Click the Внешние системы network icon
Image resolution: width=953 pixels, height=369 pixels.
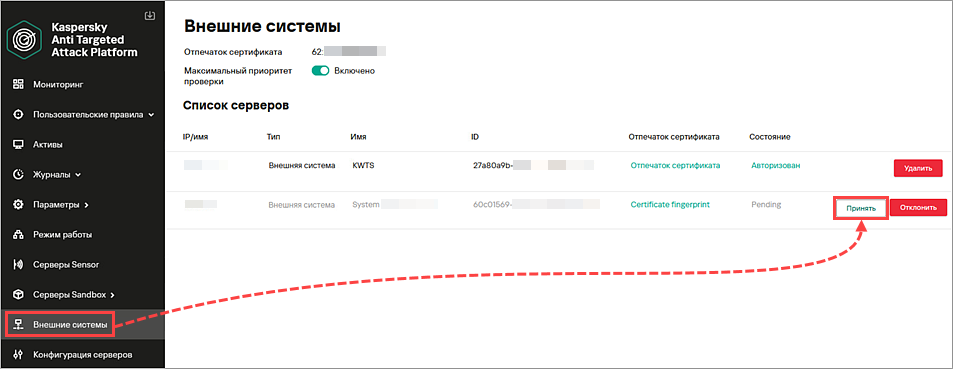[18, 325]
